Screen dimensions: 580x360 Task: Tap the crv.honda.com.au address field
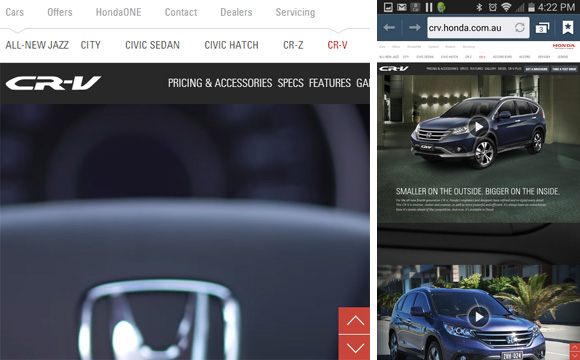click(x=478, y=28)
